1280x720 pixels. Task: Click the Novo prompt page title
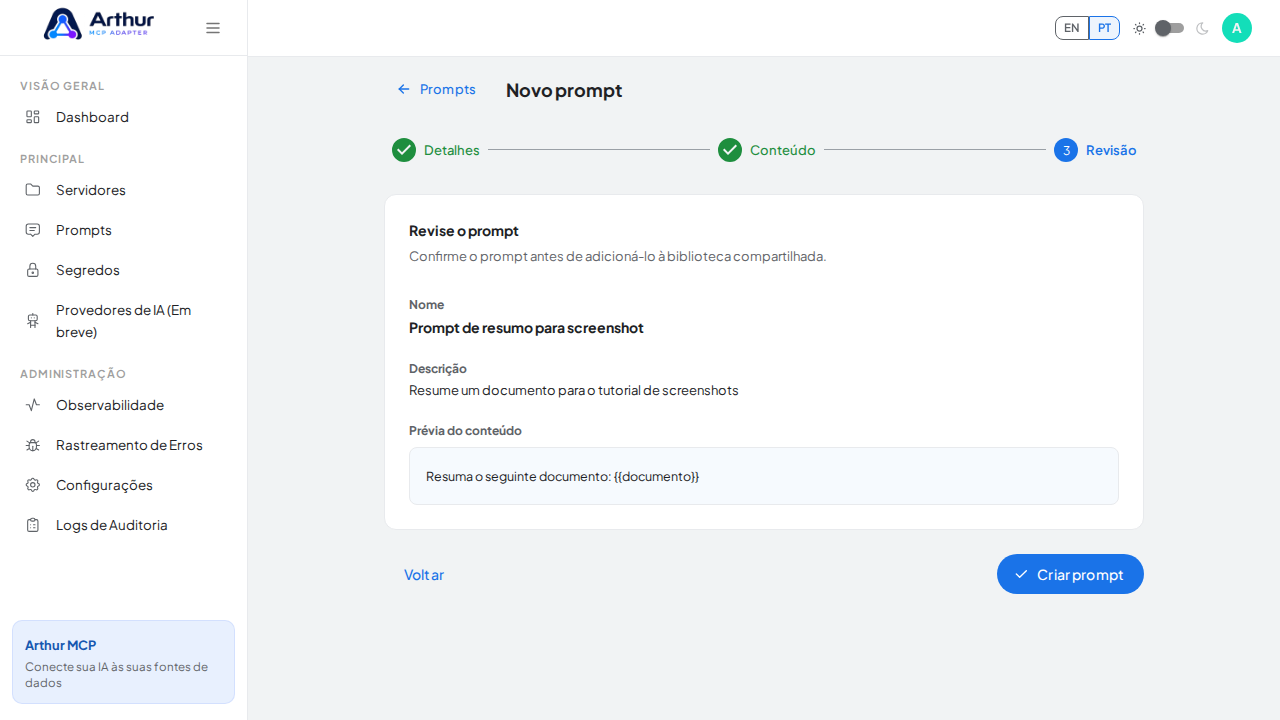tap(564, 90)
